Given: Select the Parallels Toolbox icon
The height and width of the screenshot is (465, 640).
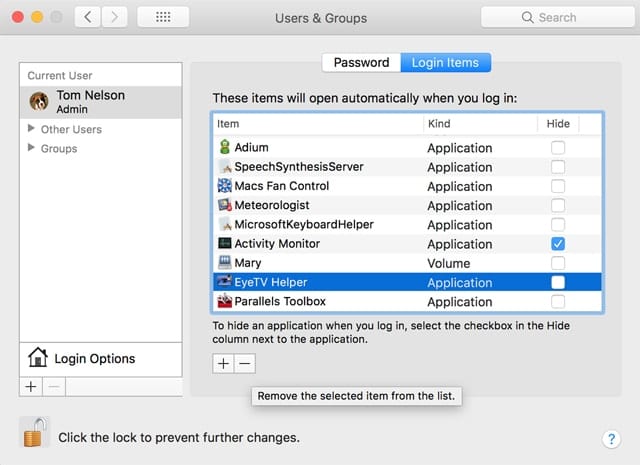Looking at the screenshot, I should pyautogui.click(x=225, y=301).
